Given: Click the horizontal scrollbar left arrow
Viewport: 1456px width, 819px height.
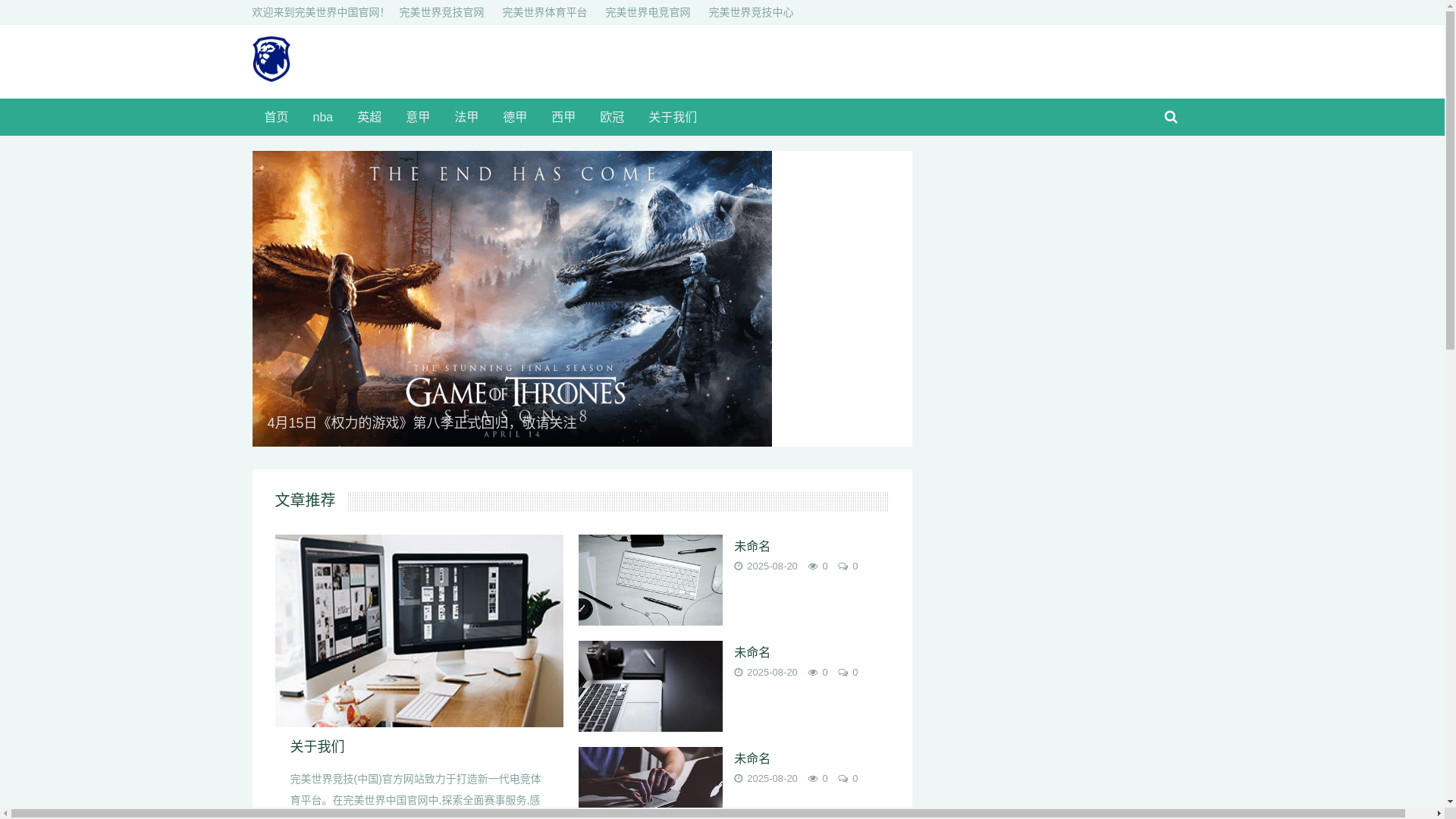Looking at the screenshot, I should pyautogui.click(x=5, y=814).
